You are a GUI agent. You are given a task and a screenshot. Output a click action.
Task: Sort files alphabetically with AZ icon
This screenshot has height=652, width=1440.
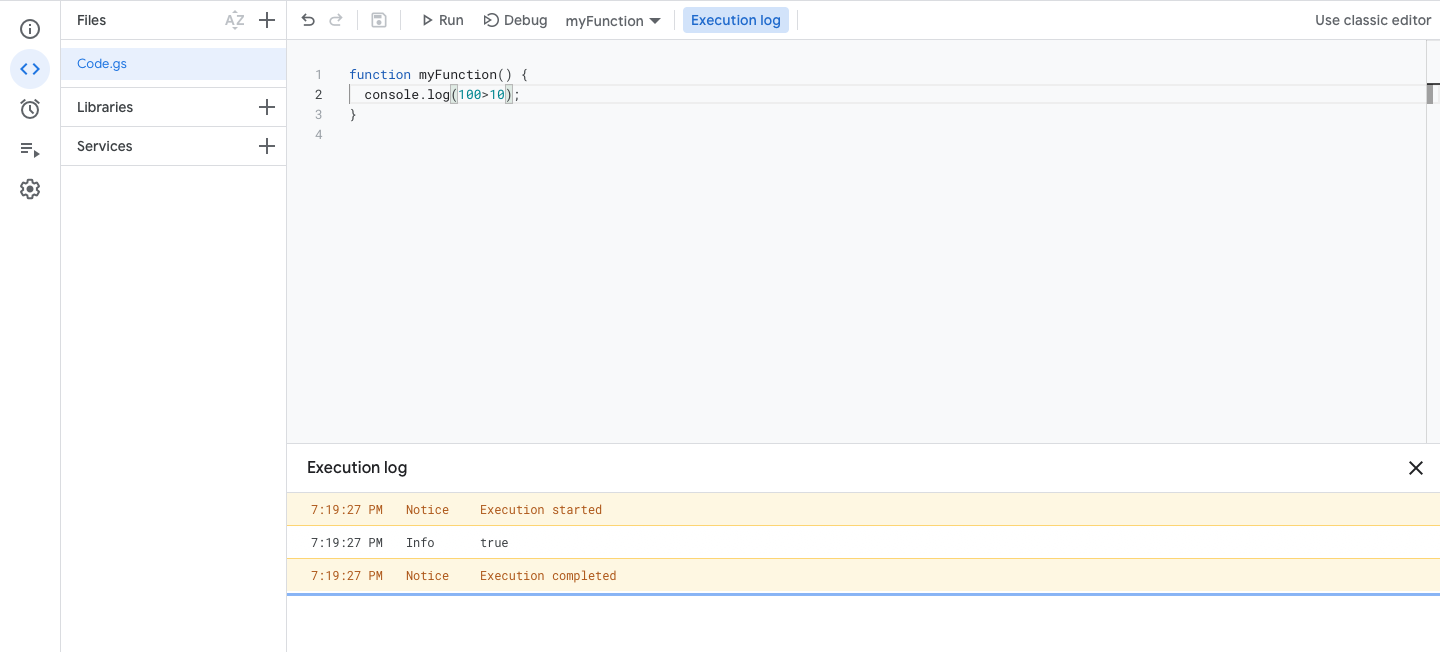[x=235, y=20]
